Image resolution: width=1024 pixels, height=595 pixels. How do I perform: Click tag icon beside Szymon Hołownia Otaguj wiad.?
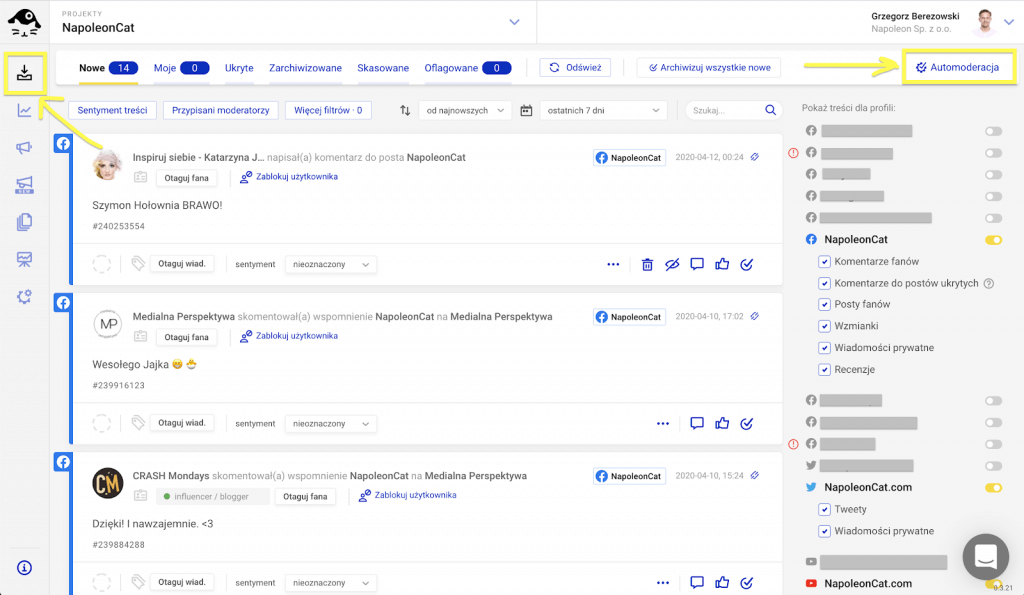pyautogui.click(x=138, y=264)
